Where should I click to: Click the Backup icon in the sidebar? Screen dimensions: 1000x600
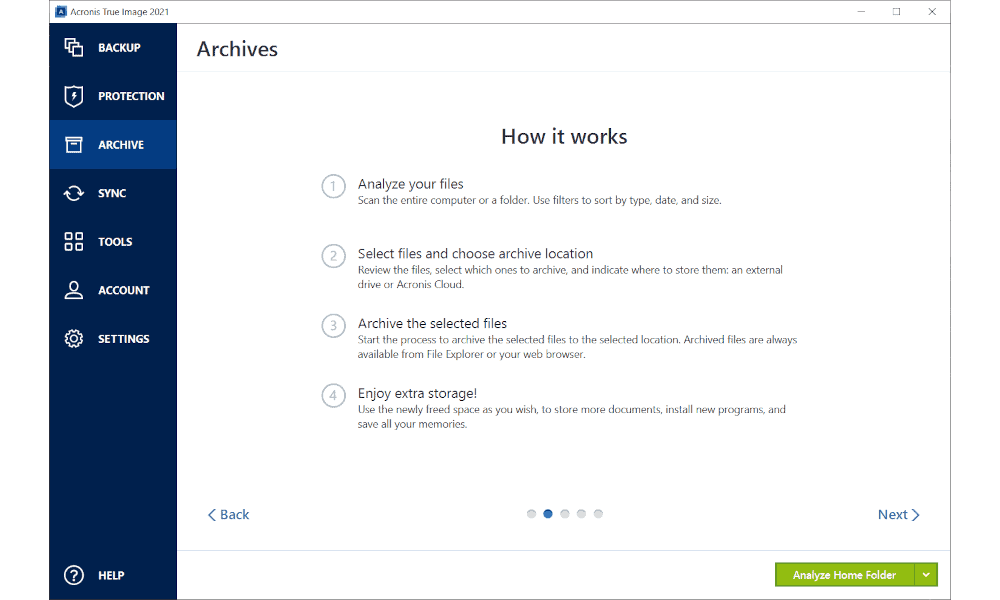(x=74, y=47)
